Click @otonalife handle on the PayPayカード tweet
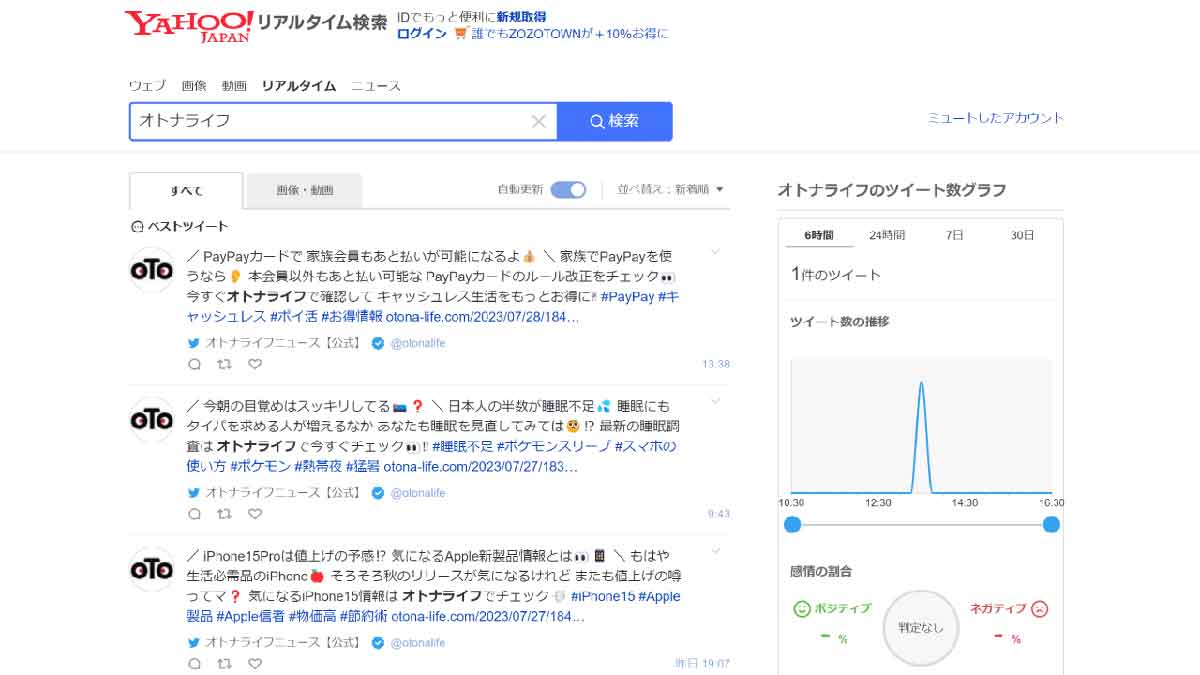1200x675 pixels. point(417,343)
